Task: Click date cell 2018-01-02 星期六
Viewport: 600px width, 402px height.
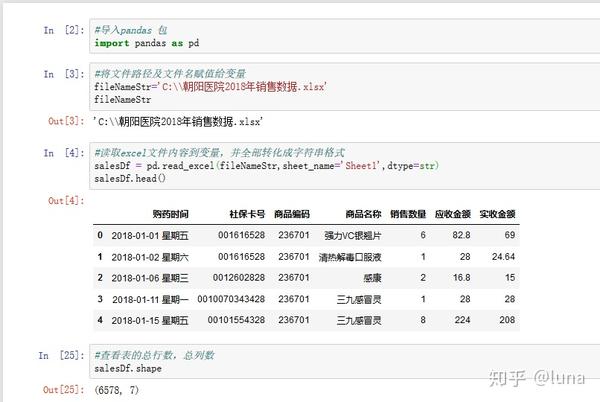Action: click(150, 257)
